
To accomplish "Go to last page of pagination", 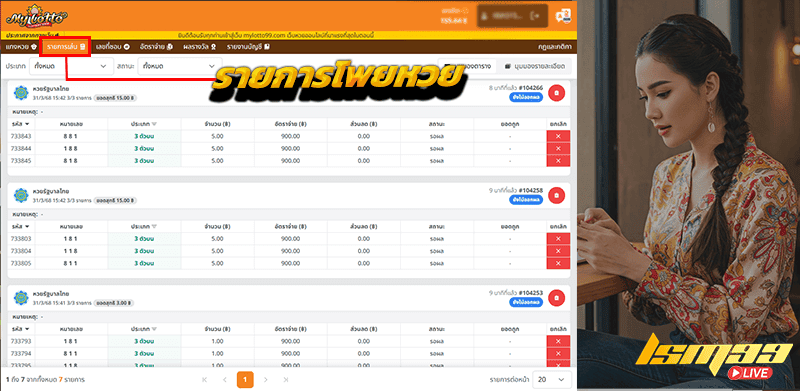I will (286, 380).
